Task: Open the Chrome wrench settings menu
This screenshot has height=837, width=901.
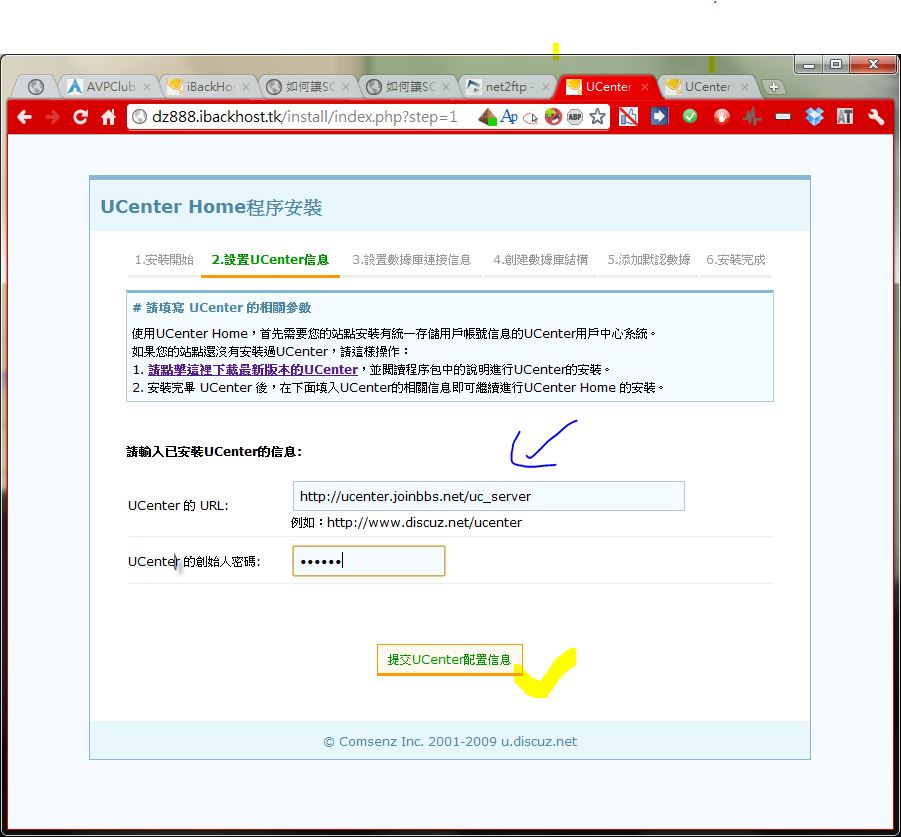Action: pos(877,117)
